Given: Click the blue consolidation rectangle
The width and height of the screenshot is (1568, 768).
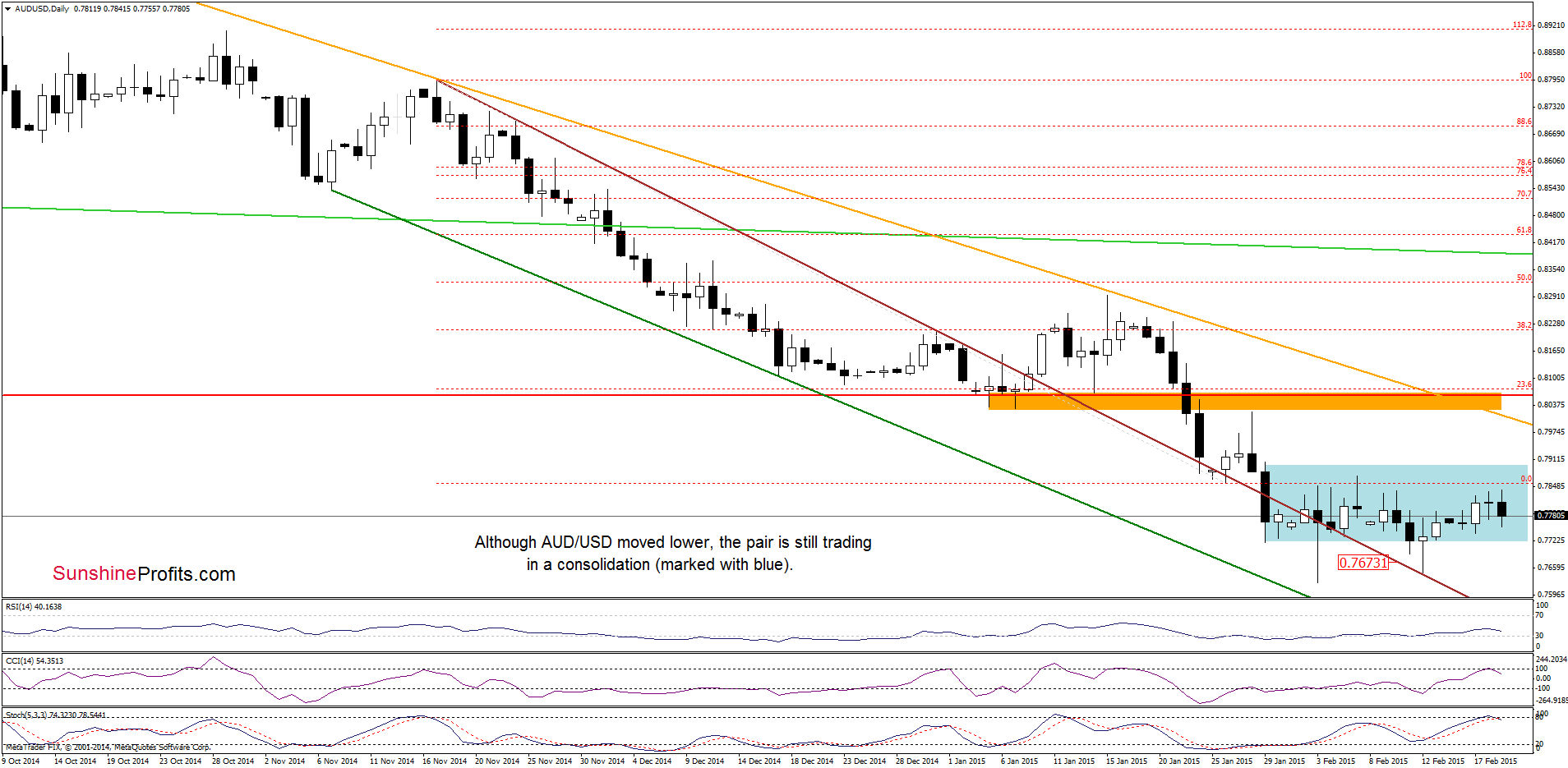Looking at the screenshot, I should pyautogui.click(x=1395, y=504).
